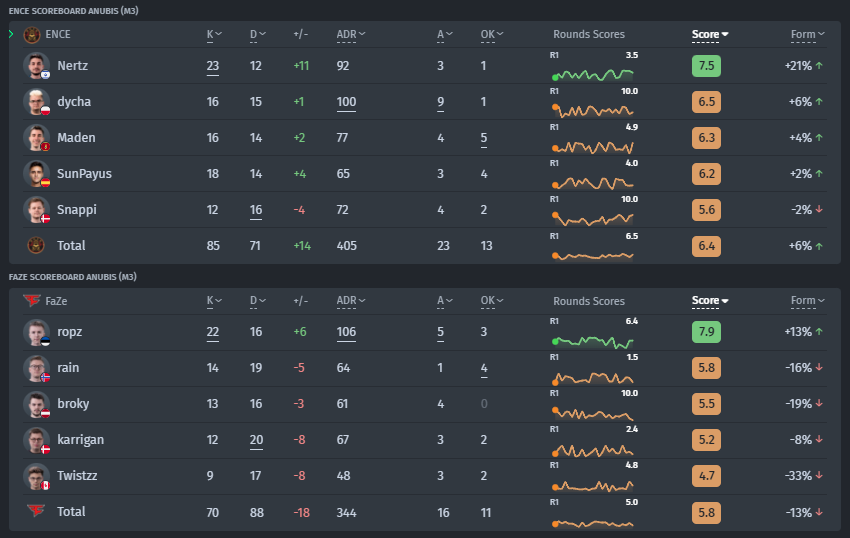Viewport: 850px width, 538px height.
Task: Open karrigan player avatar
Action: 37,440
